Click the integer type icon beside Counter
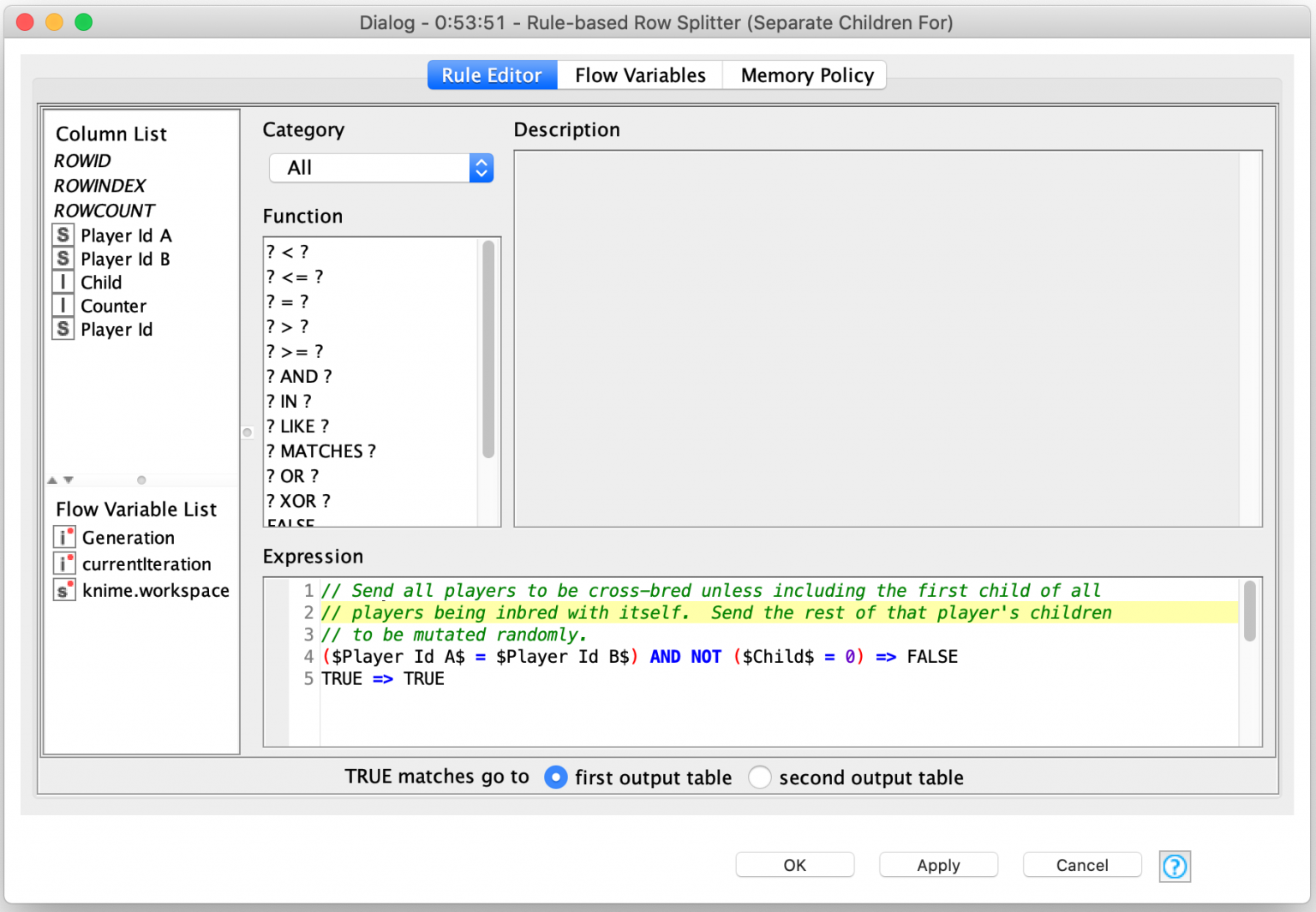1316x912 pixels. click(63, 305)
